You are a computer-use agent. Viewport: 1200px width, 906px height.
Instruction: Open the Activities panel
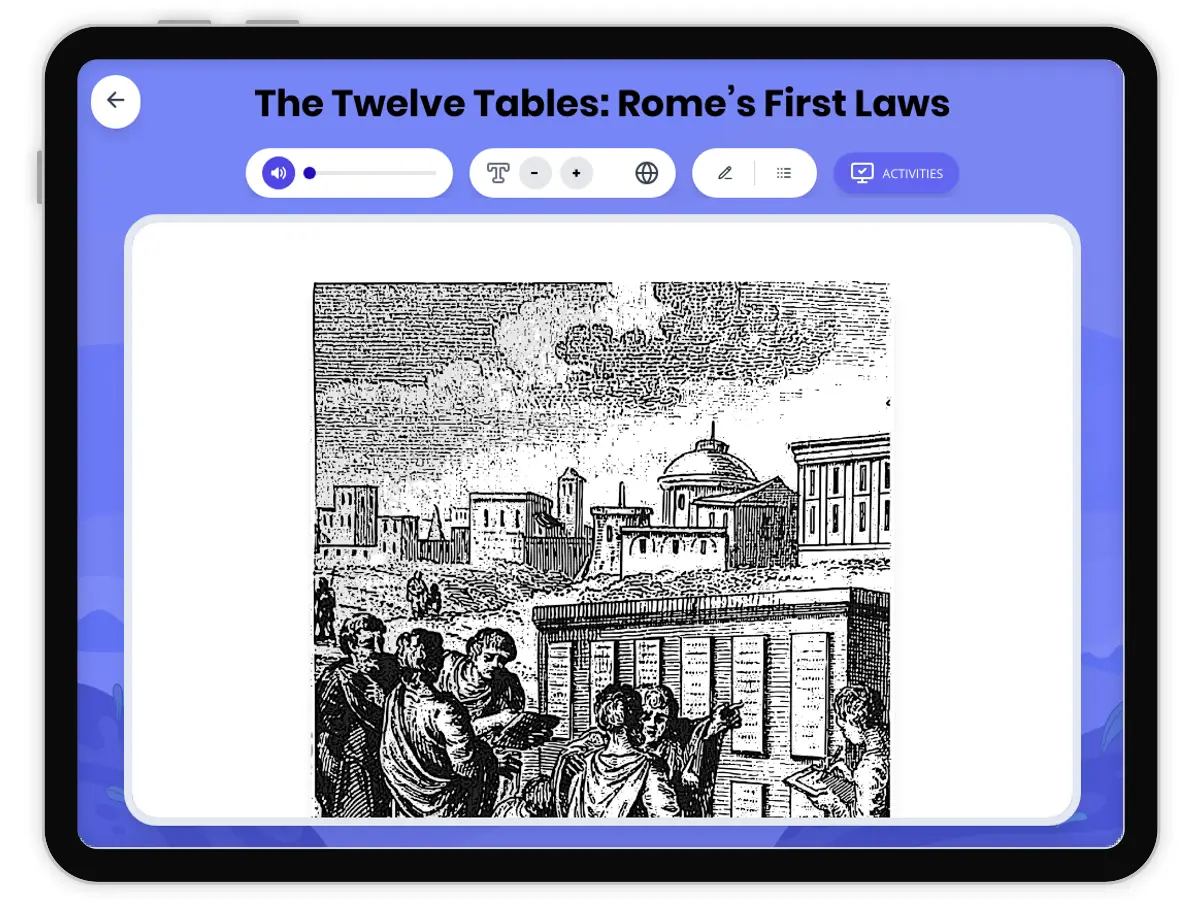[x=896, y=173]
